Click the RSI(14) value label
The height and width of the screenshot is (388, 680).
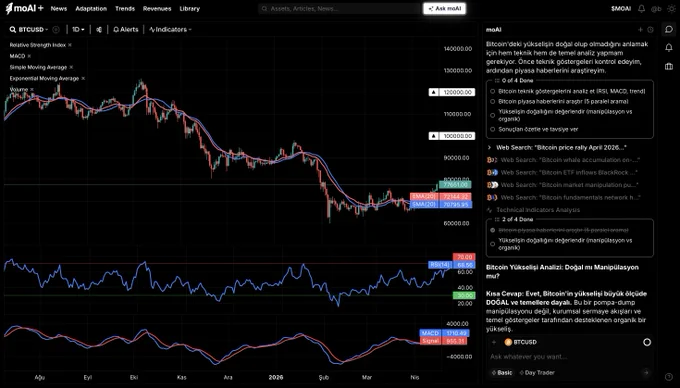(451, 264)
